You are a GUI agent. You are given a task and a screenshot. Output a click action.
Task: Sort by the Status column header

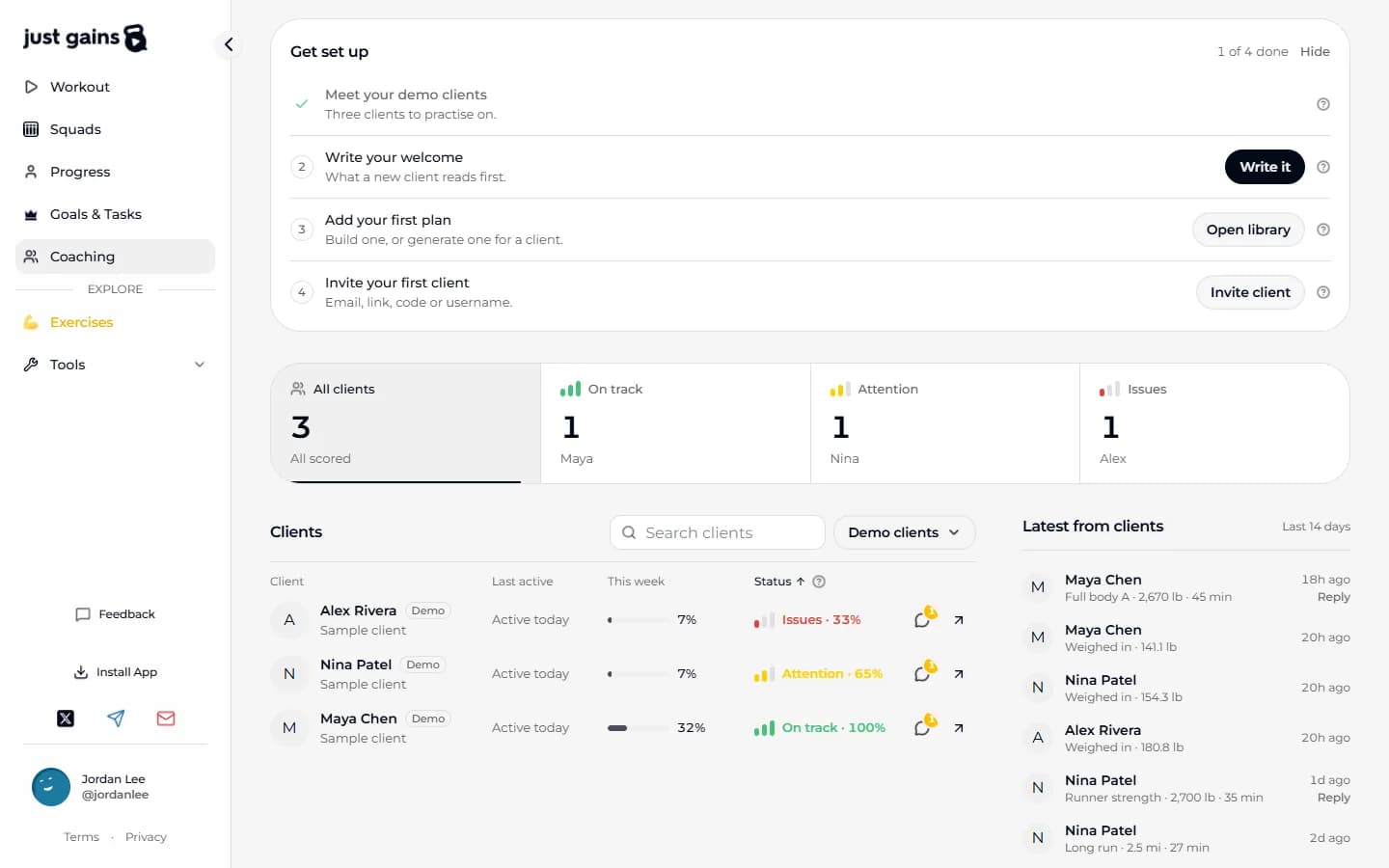click(x=779, y=582)
